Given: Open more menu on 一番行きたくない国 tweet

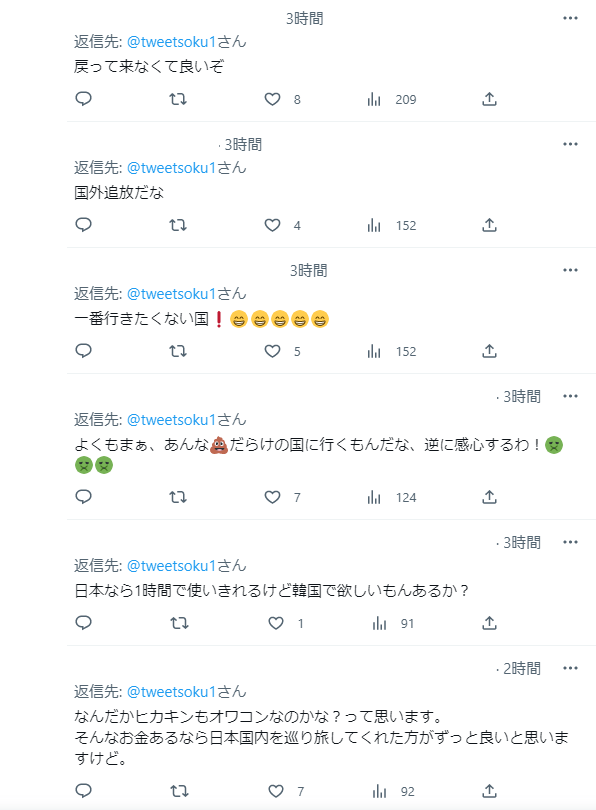Looking at the screenshot, I should click(x=570, y=270).
